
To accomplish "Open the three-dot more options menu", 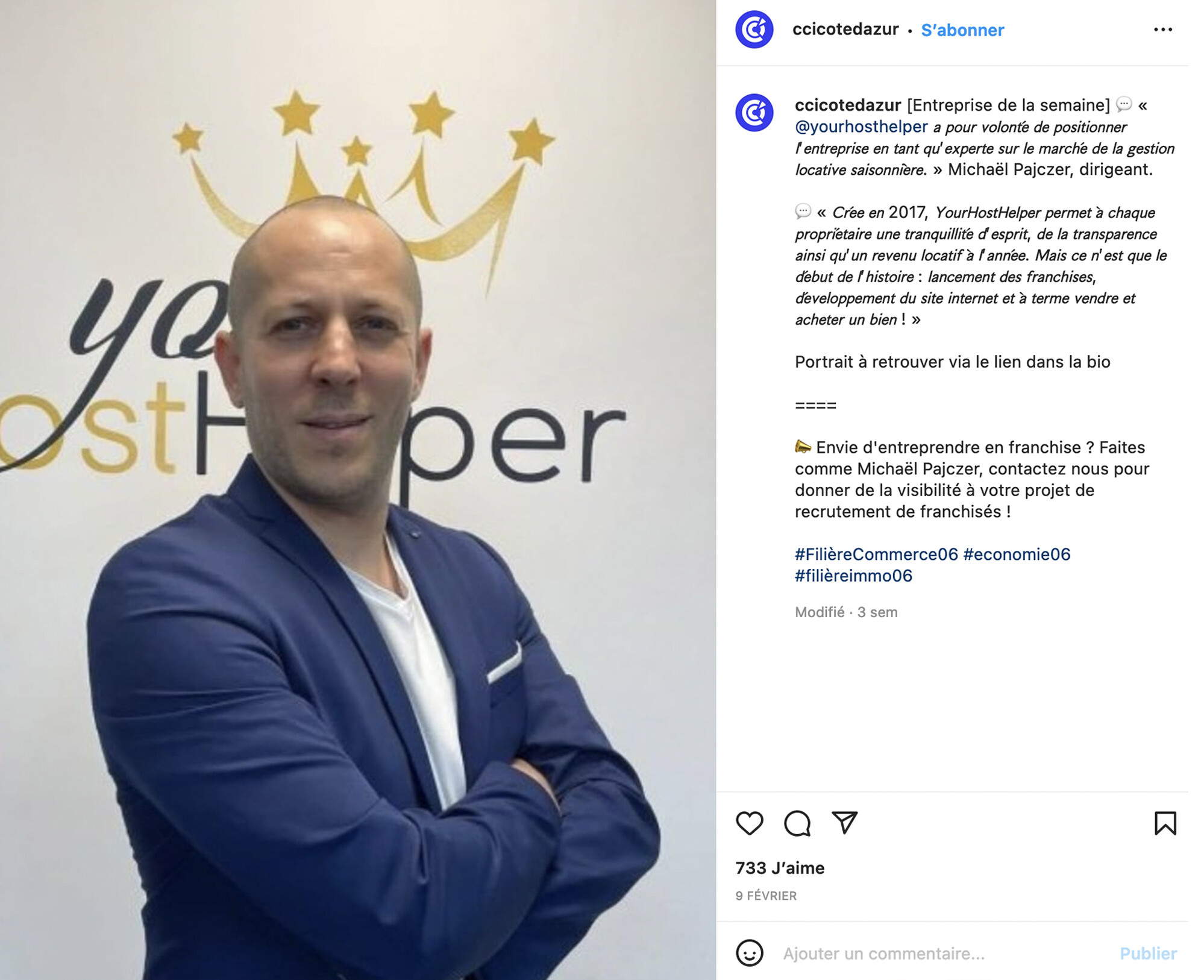I will point(1163,30).
